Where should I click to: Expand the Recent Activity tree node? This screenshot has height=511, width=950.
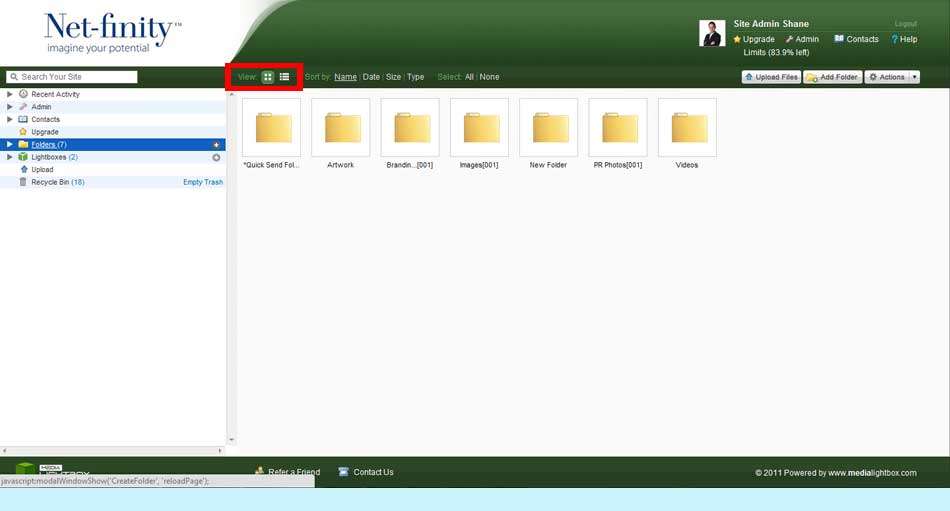tap(10, 94)
